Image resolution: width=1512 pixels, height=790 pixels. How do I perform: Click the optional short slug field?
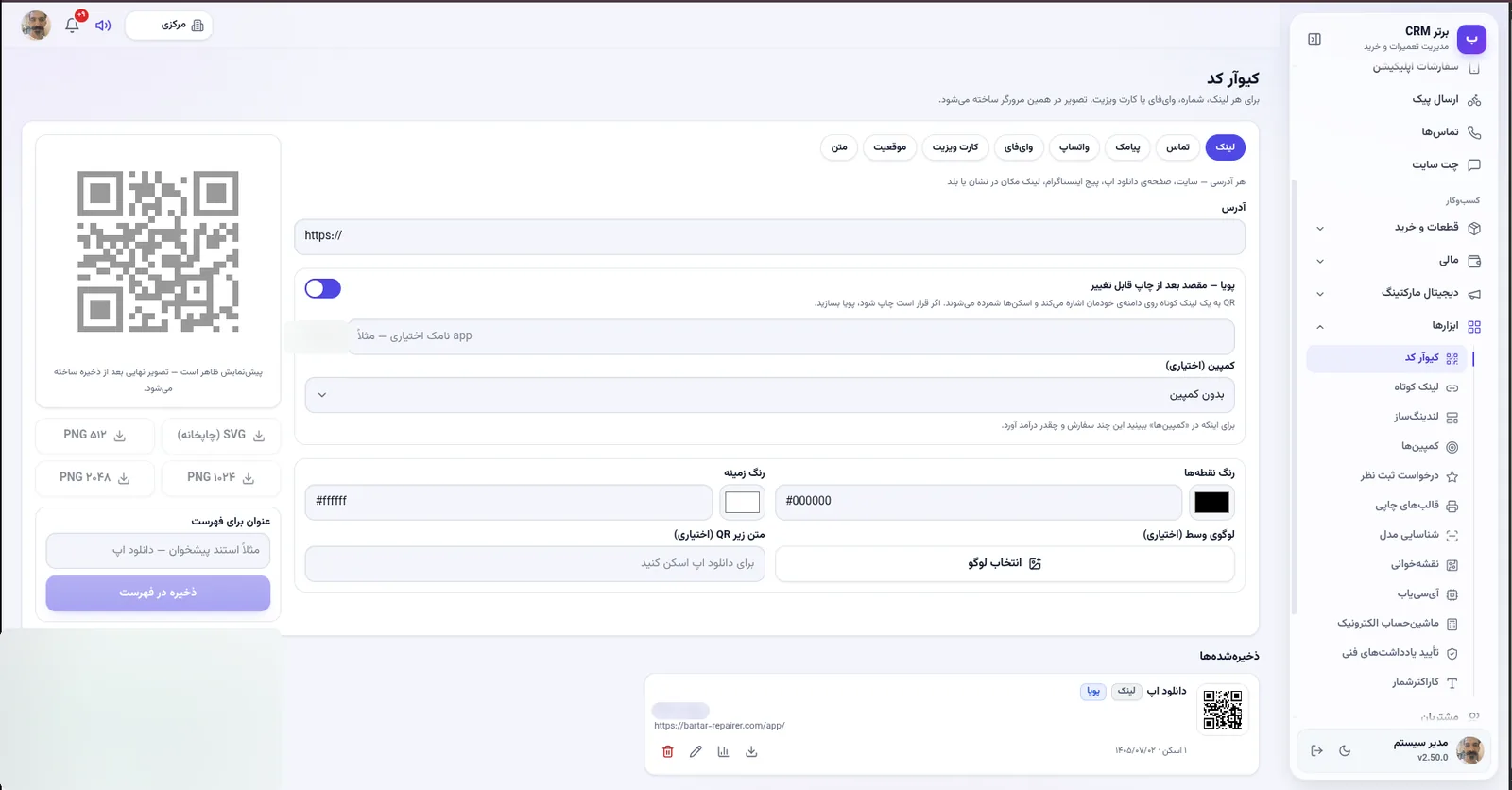click(791, 336)
